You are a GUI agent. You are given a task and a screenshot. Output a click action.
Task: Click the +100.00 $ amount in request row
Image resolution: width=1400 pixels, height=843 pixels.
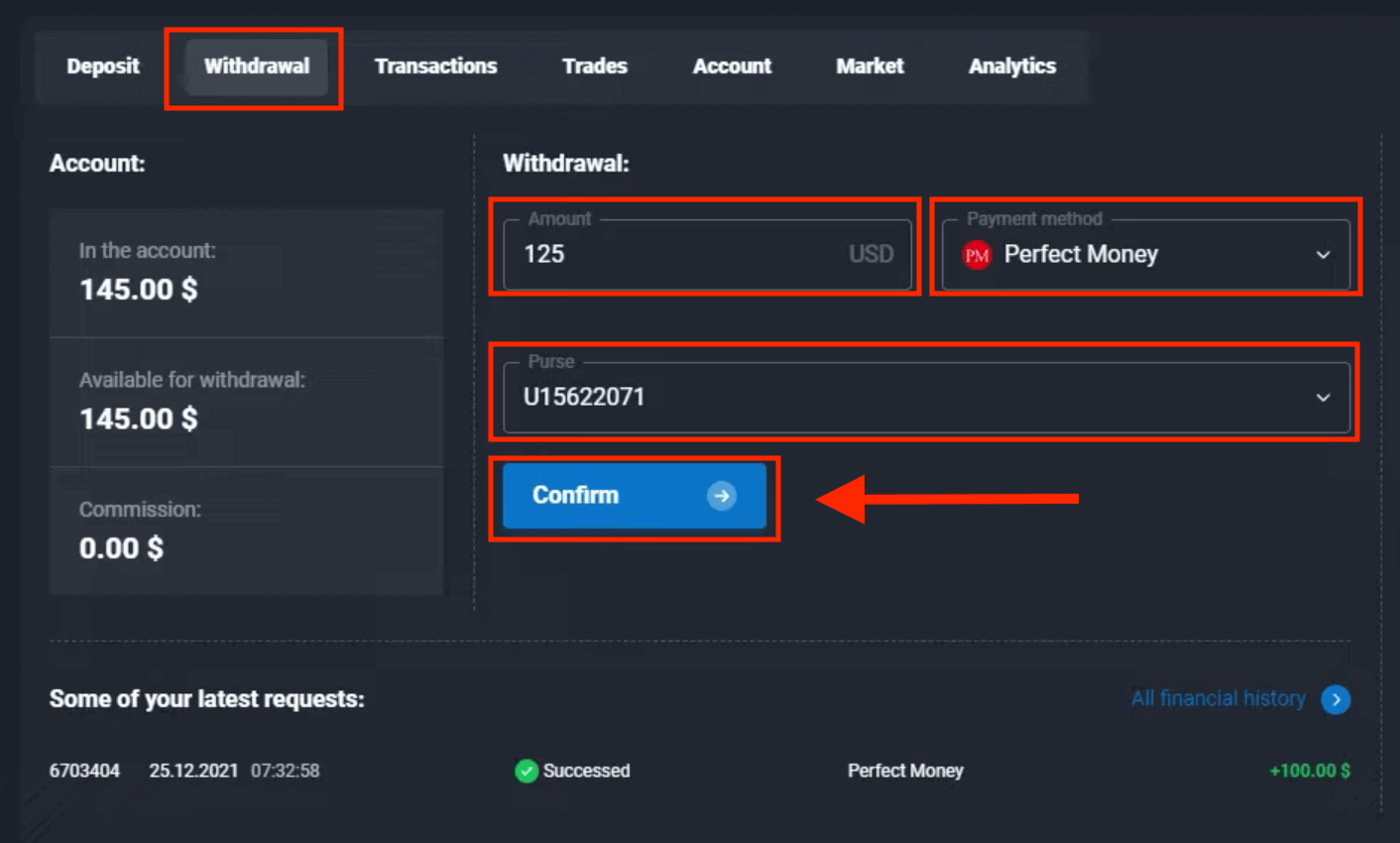(1309, 771)
